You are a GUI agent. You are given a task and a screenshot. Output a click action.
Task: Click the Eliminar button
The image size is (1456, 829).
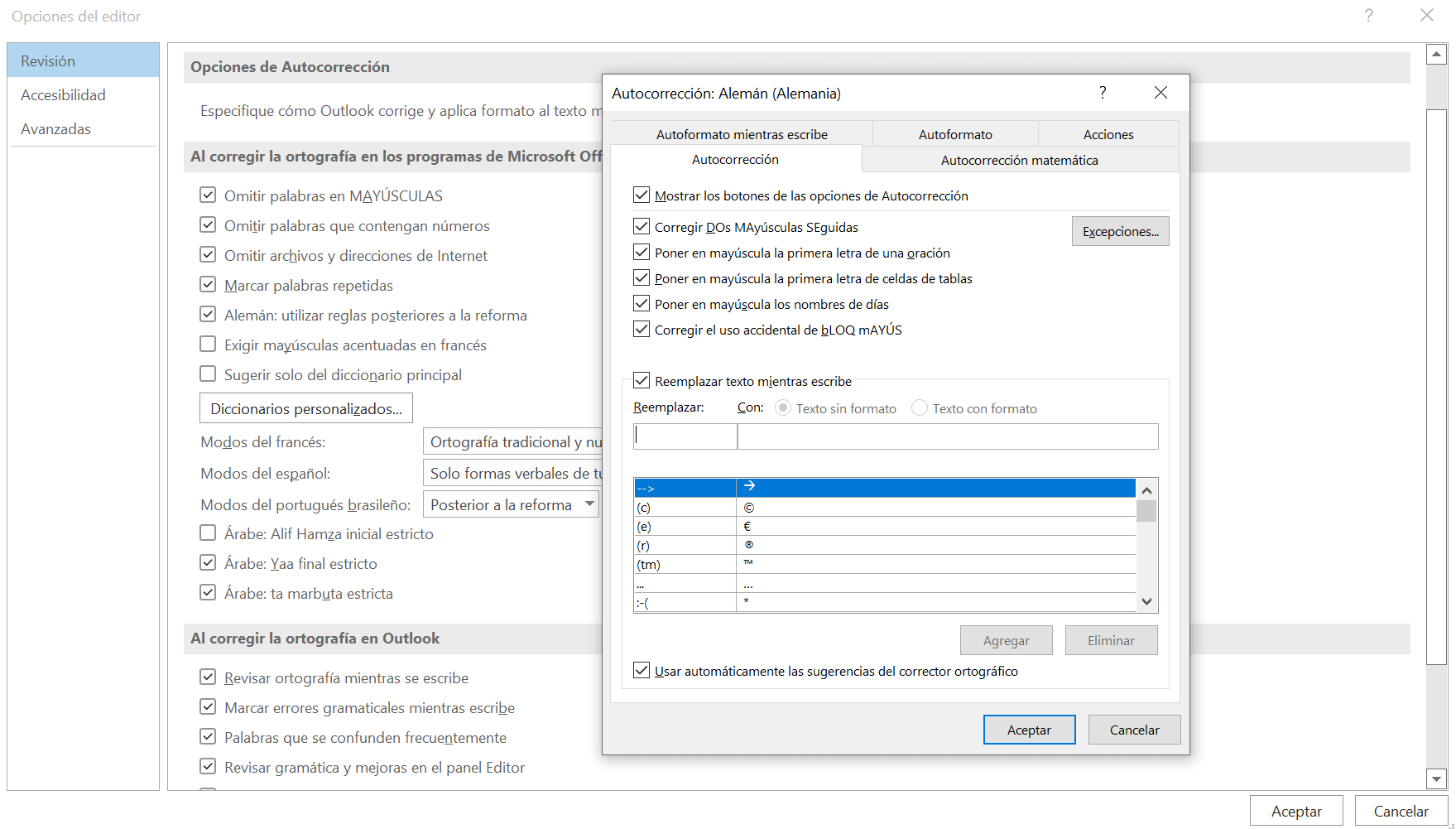pyautogui.click(x=1111, y=640)
